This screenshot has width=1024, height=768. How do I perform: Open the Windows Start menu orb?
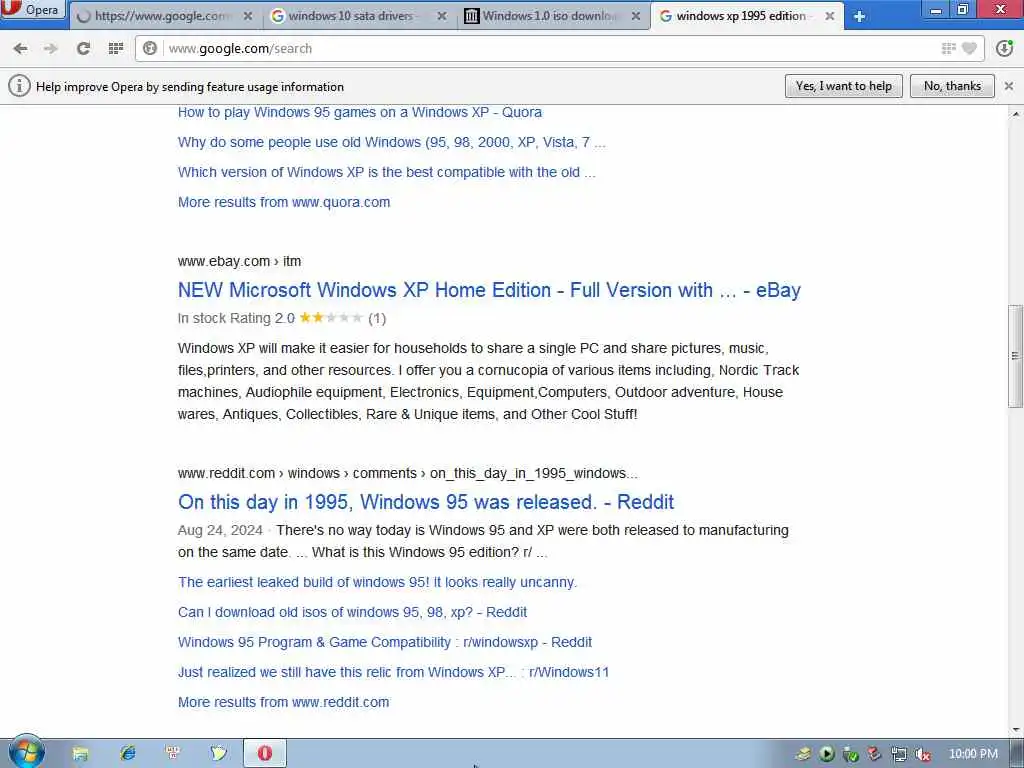point(26,752)
